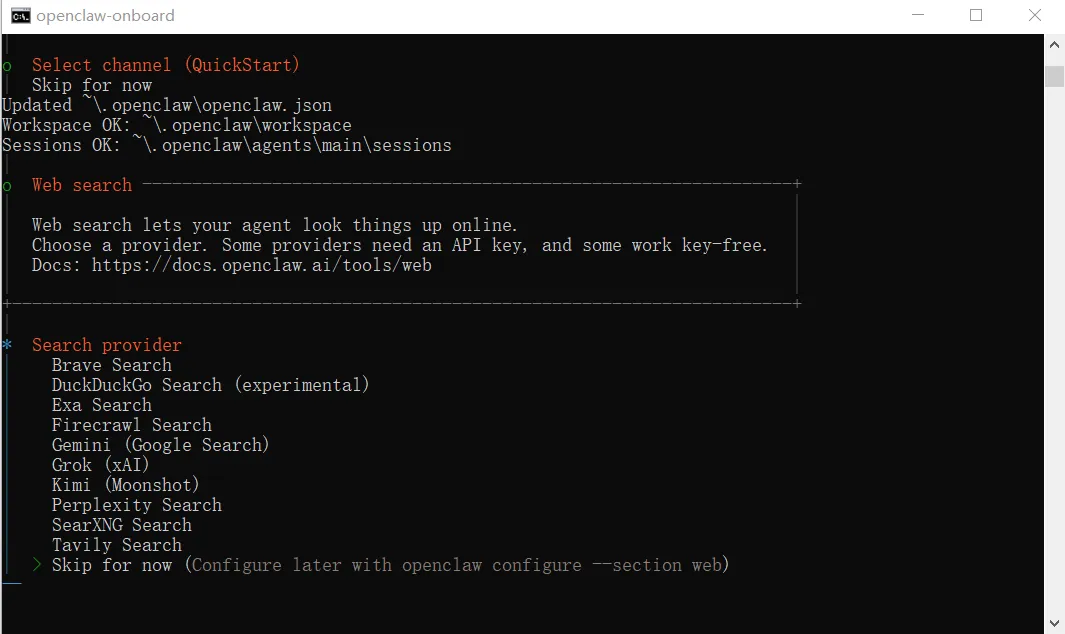
Task: Choose Grok (xAI) as search provider
Action: (x=100, y=465)
